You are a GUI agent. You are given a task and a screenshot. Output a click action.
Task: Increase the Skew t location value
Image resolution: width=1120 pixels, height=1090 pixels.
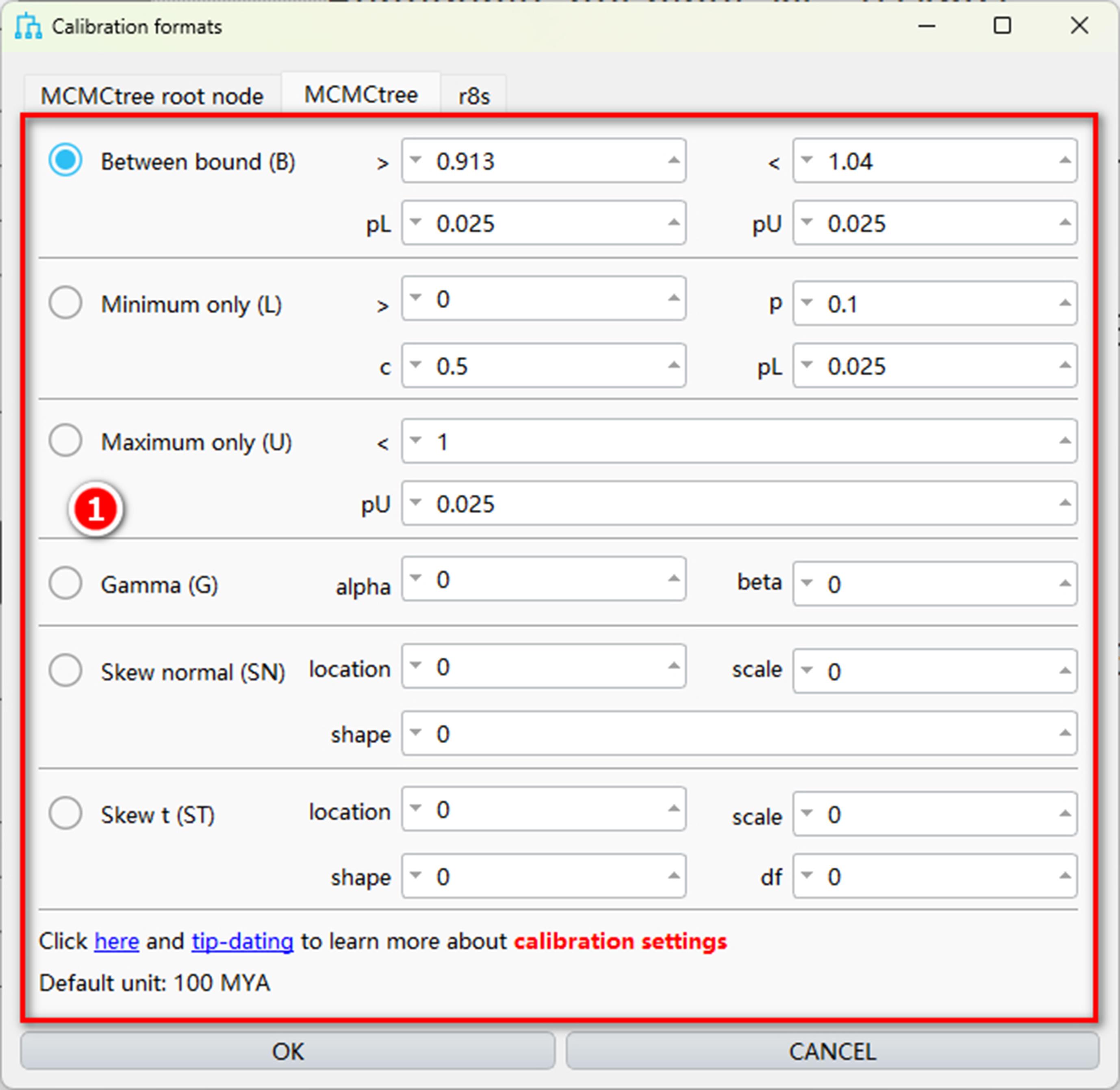tap(674, 808)
